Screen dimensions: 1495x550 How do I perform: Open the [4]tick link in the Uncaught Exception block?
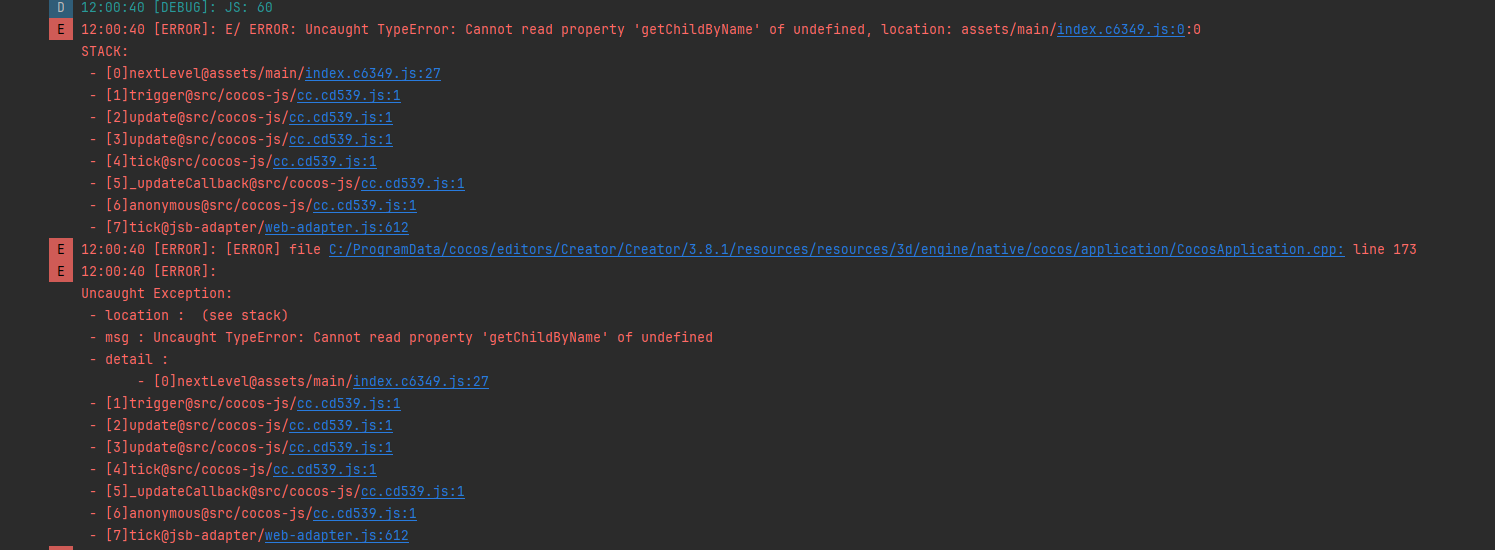coord(324,469)
